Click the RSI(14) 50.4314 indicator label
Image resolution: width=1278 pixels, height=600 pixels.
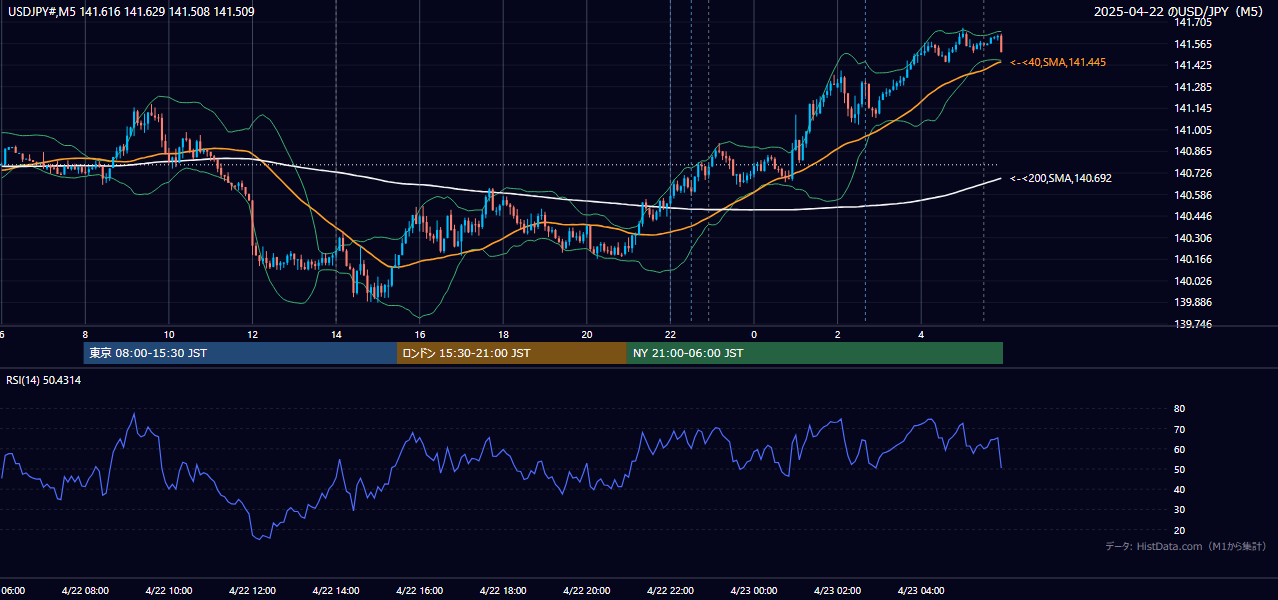point(44,380)
